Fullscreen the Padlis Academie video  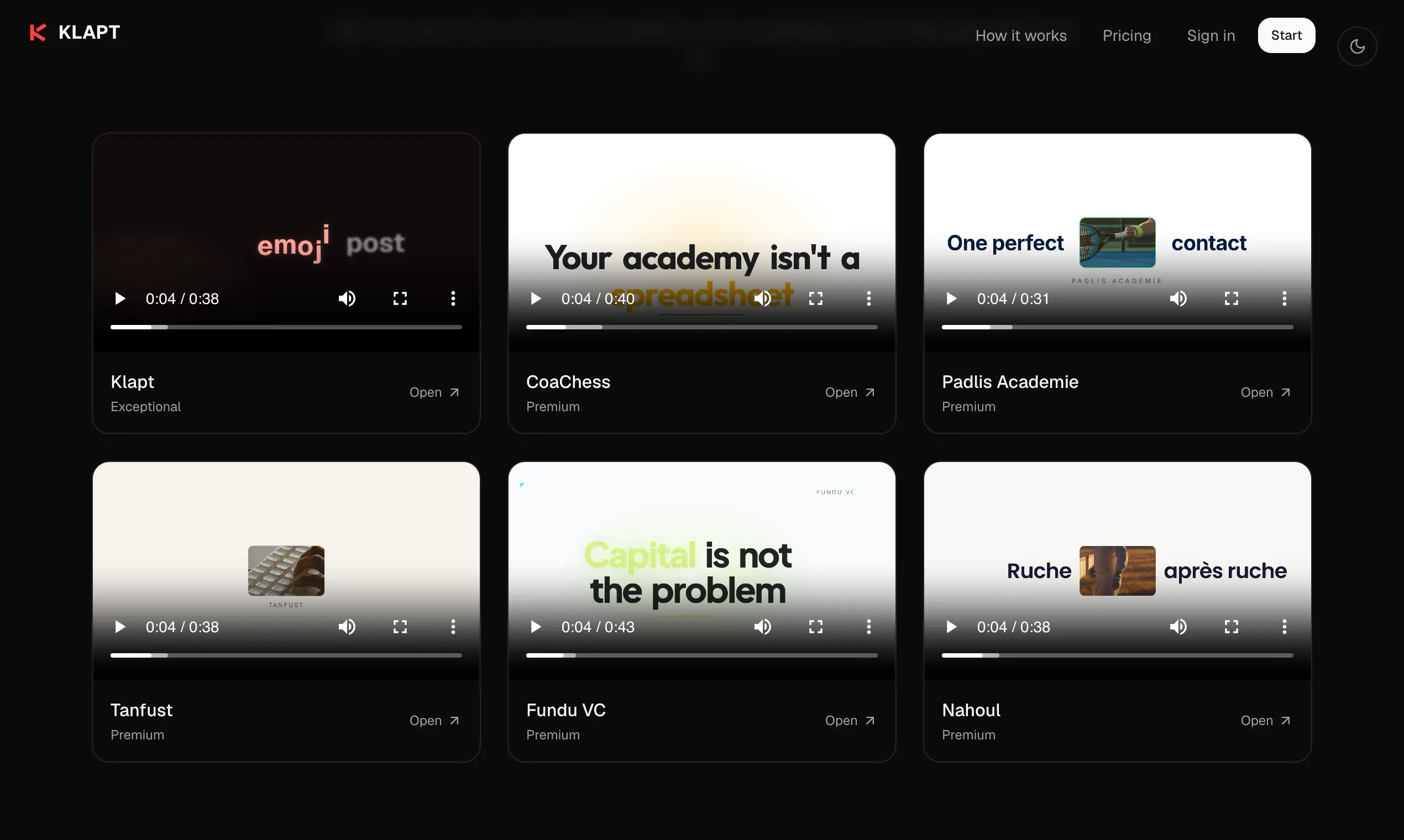click(x=1232, y=298)
